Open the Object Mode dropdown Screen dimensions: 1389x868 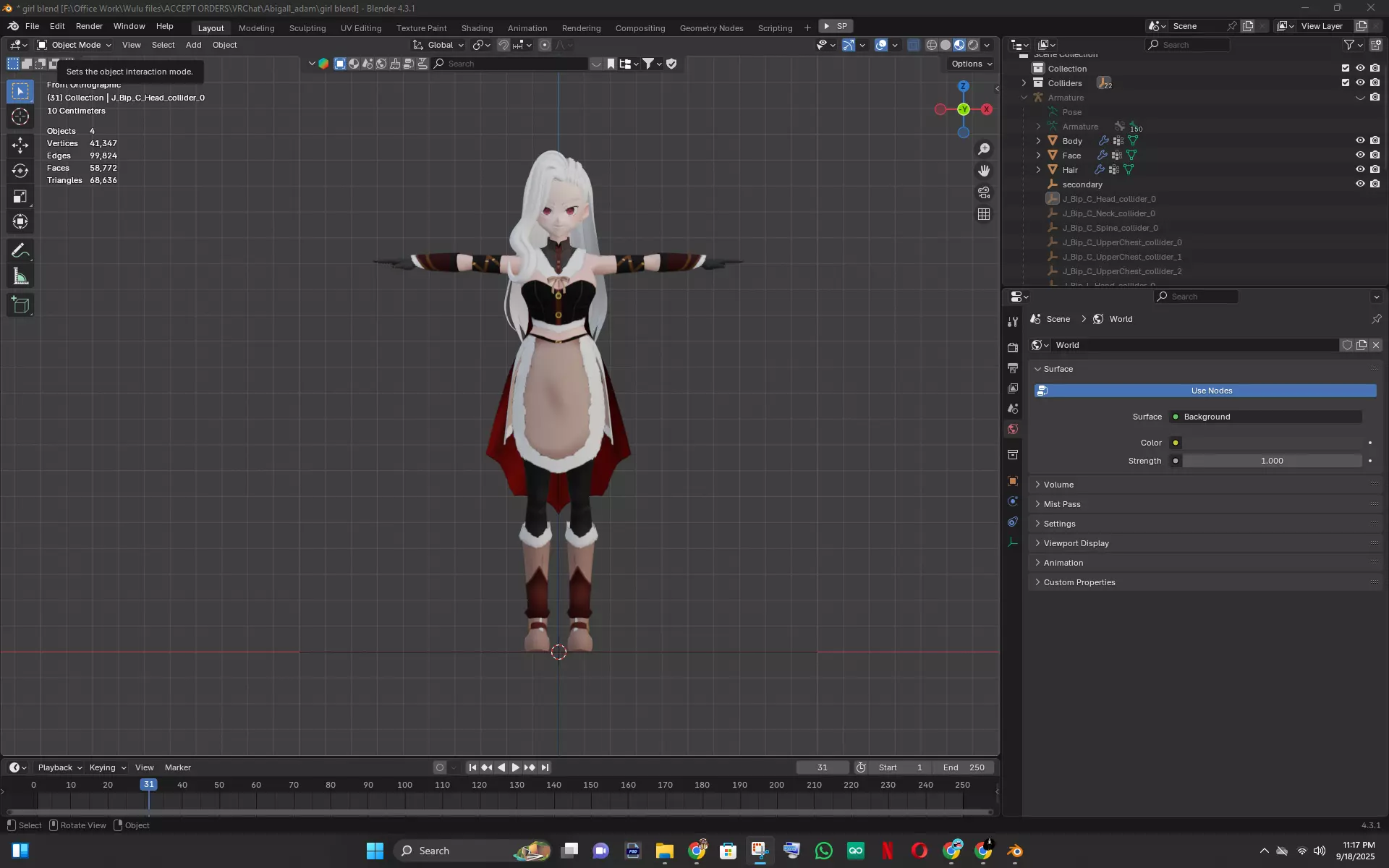pos(75,45)
